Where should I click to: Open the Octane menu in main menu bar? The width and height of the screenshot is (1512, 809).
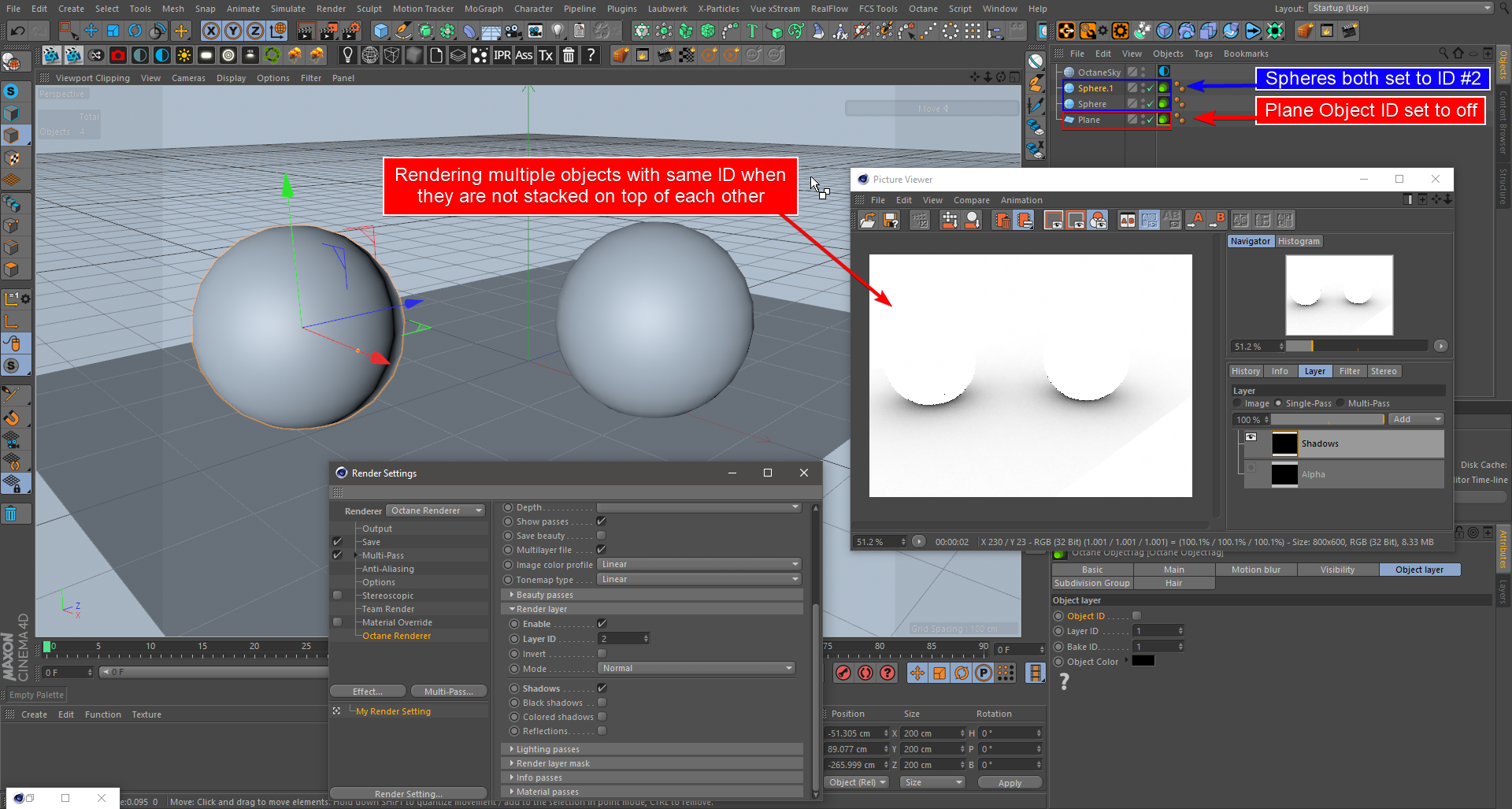click(923, 9)
